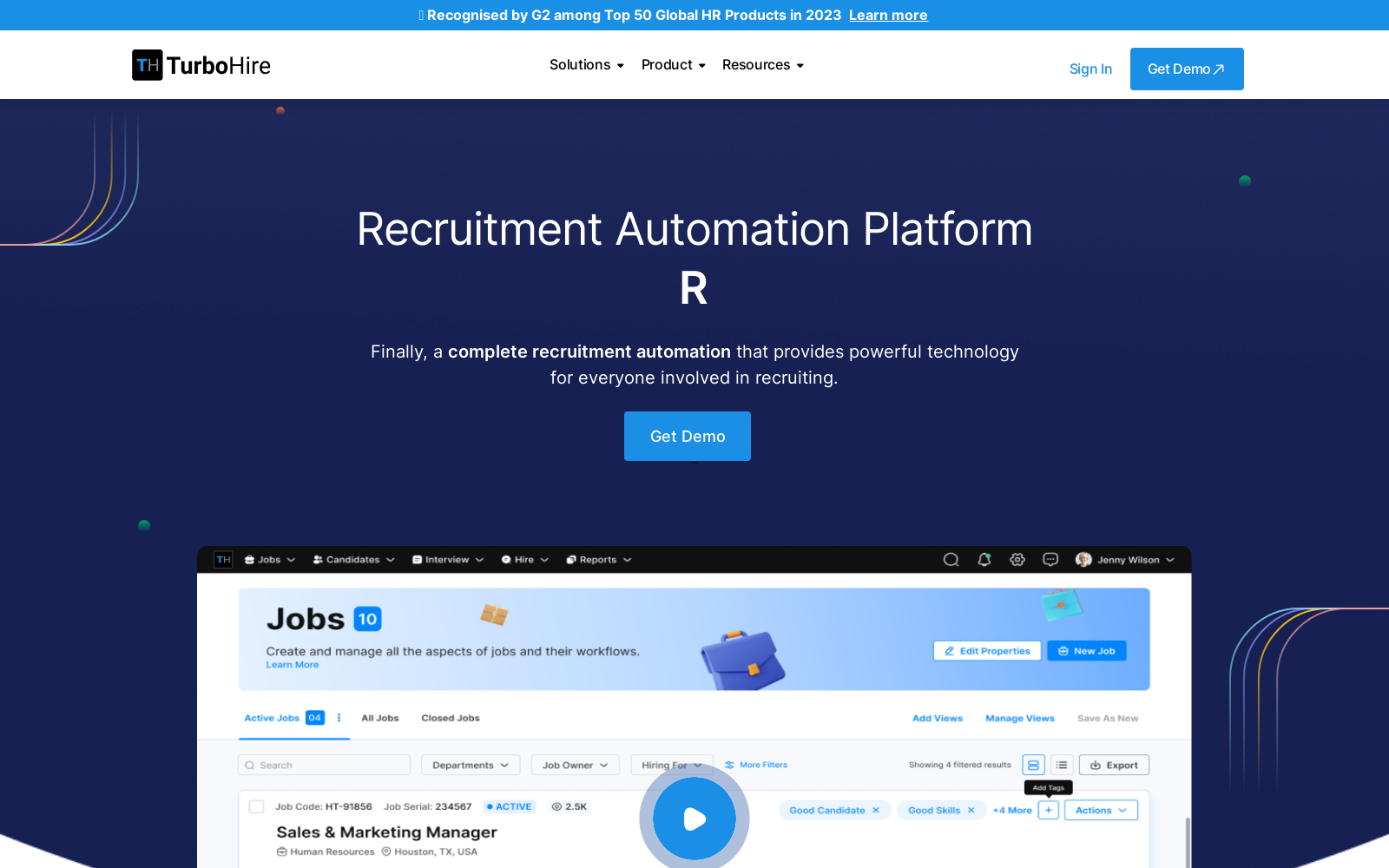Click the Jobs count badge 10
The height and width of the screenshot is (868, 1389).
point(367,619)
